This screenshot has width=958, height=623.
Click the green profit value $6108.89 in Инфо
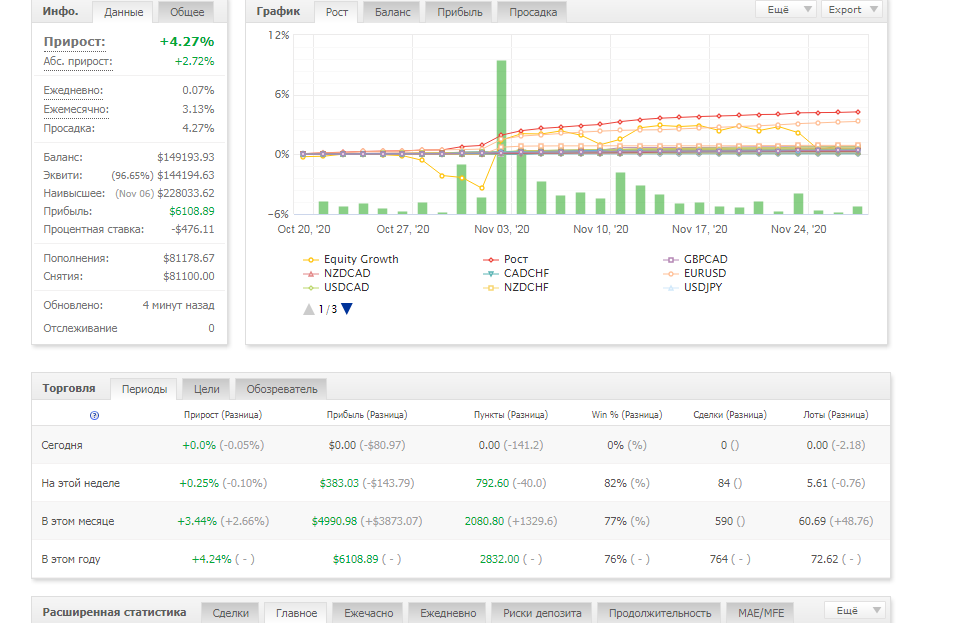(192, 211)
